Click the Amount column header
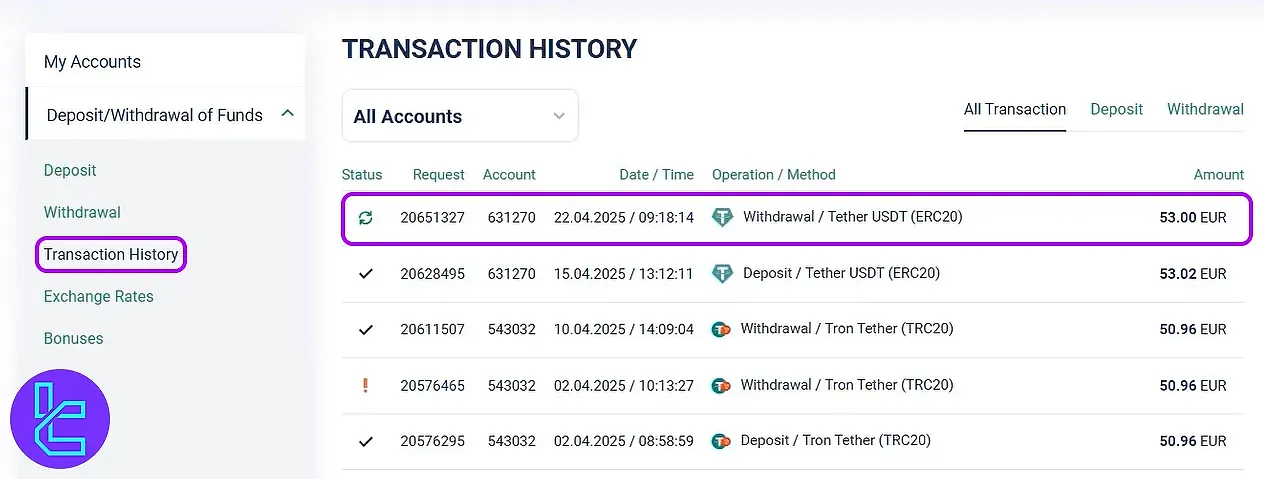 [1218, 174]
